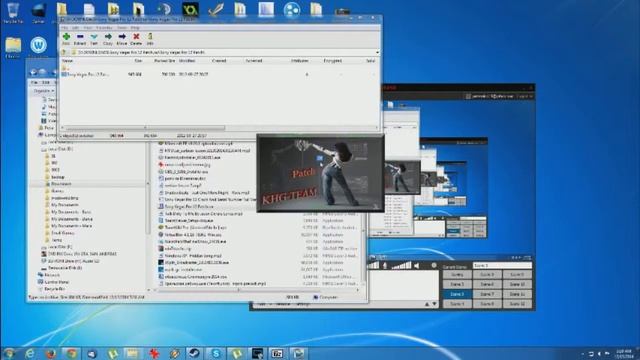Viewport: 640px width, 360px height.
Task: Select the highlighted Scene 3 button
Action: click(x=457, y=294)
